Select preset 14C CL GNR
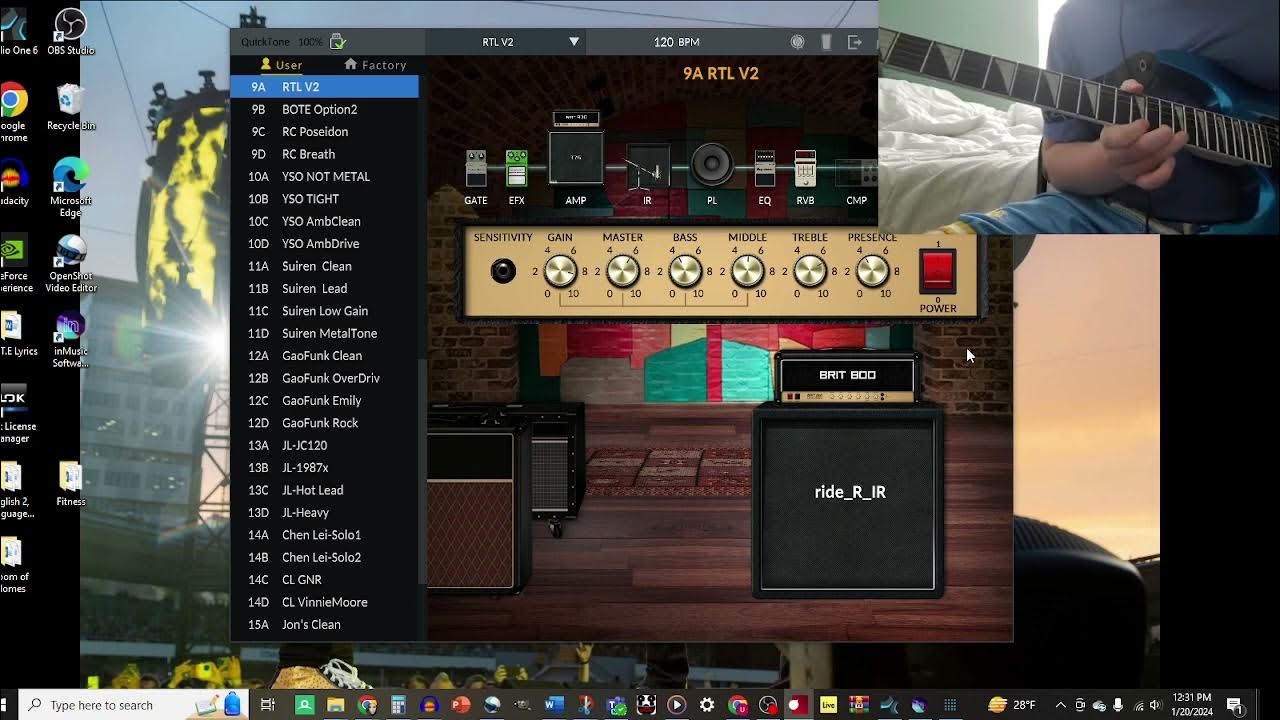The height and width of the screenshot is (720, 1280). [x=324, y=580]
